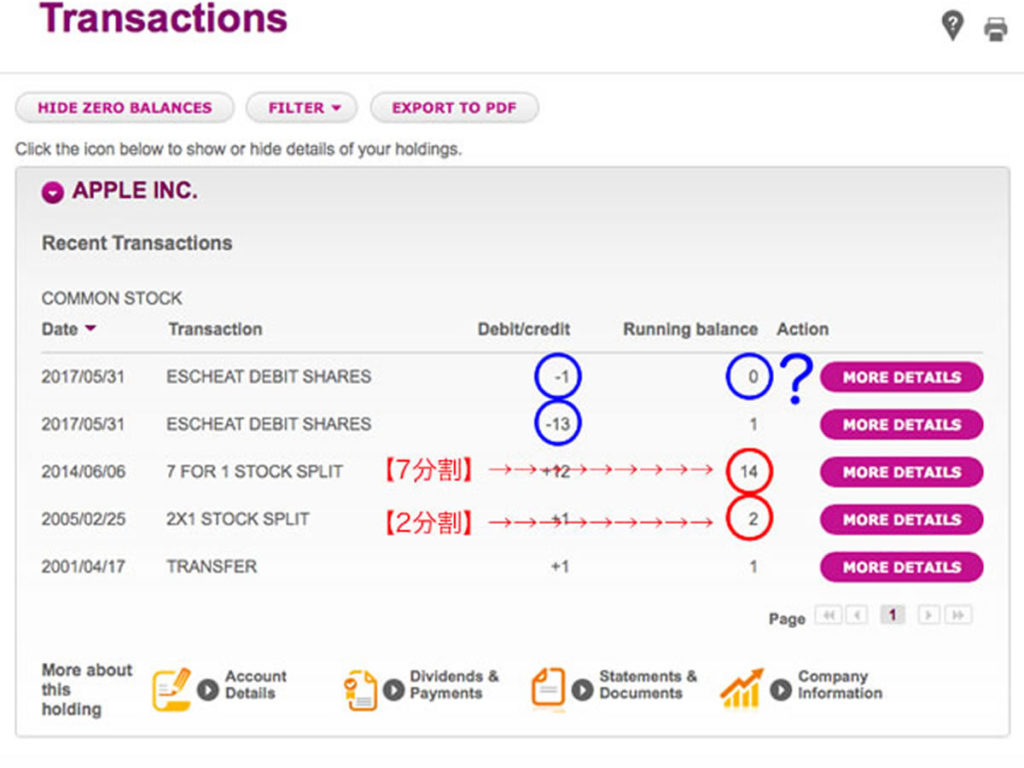Select page 1 in pagination
Screen dimensions: 1024x768
point(892,615)
